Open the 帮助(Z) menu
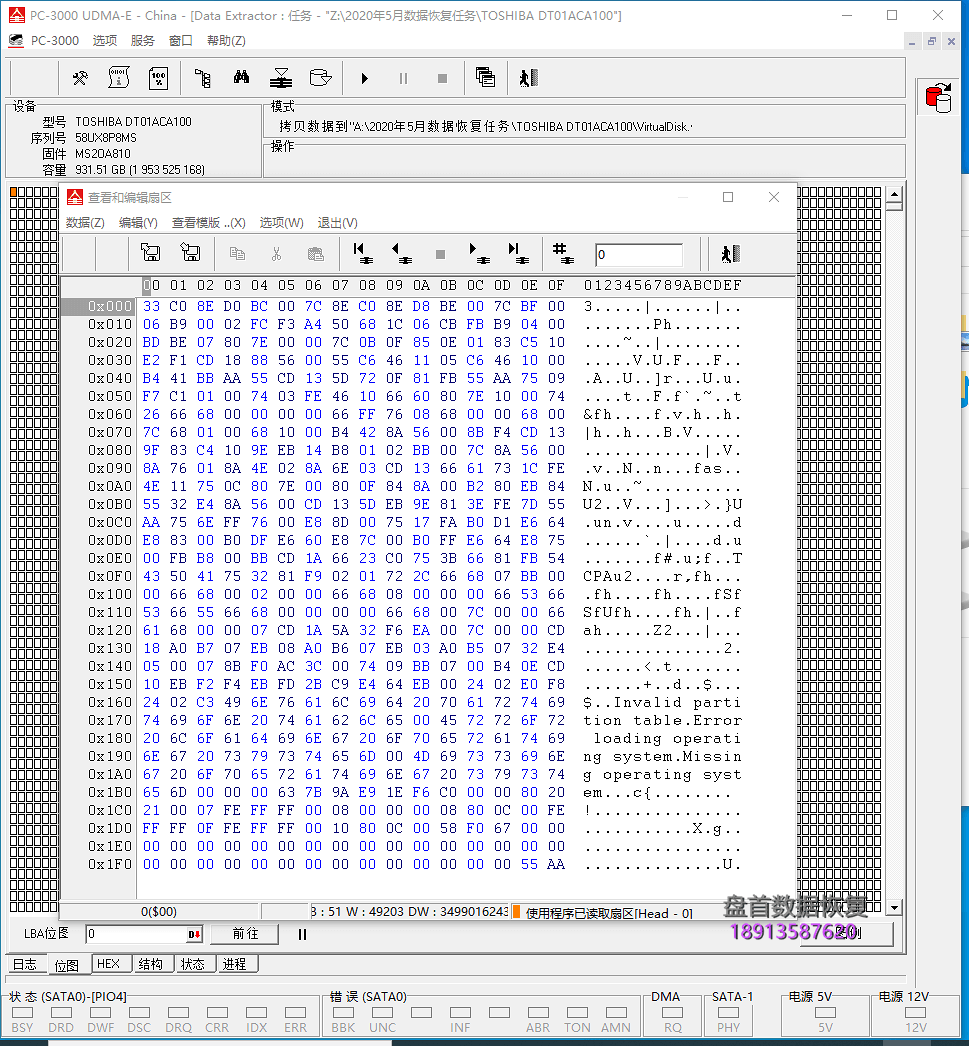 pyautogui.click(x=226, y=41)
